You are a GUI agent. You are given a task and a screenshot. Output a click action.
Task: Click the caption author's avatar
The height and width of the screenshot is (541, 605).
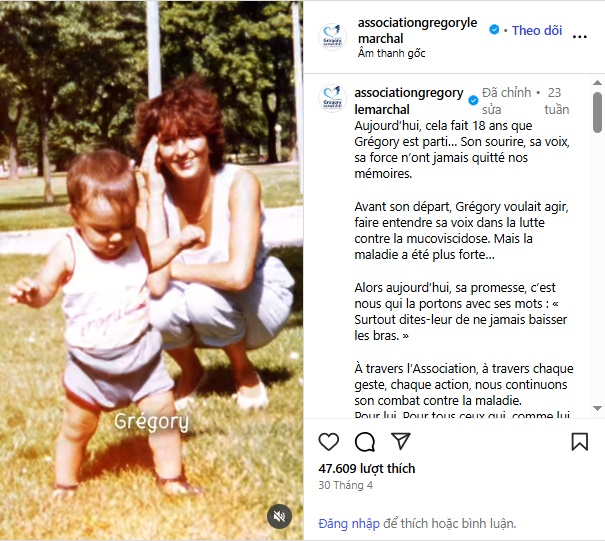332,98
